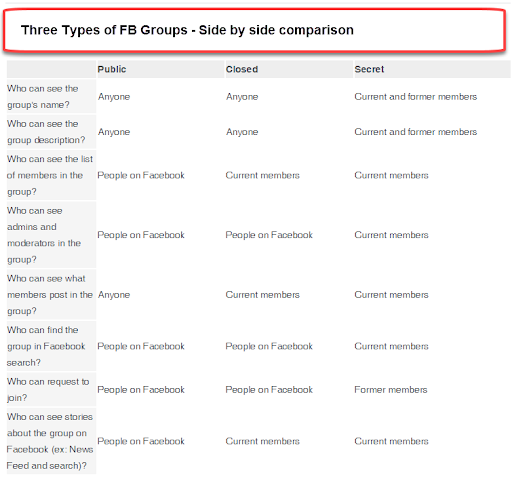Select the Closed column header
The width and height of the screenshot is (512, 481).
[x=242, y=69]
